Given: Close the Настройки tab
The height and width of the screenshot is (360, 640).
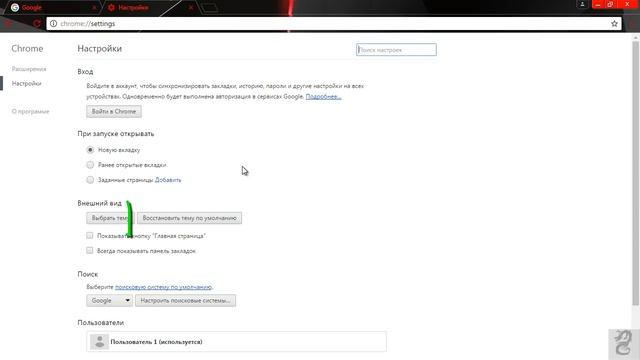Looking at the screenshot, I should 191,7.
